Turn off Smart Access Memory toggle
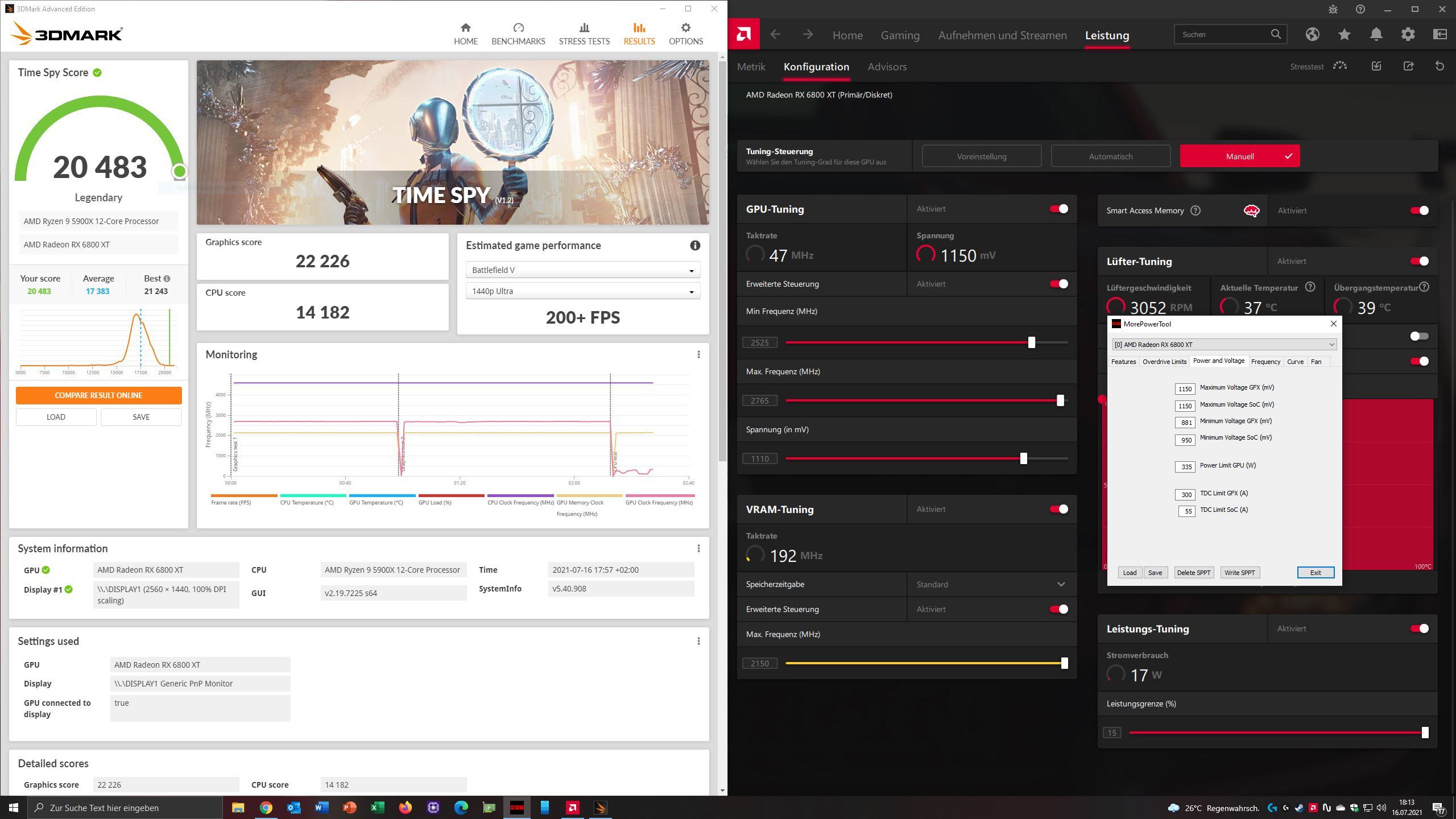Viewport: 1456px width, 819px height. pyautogui.click(x=1419, y=210)
